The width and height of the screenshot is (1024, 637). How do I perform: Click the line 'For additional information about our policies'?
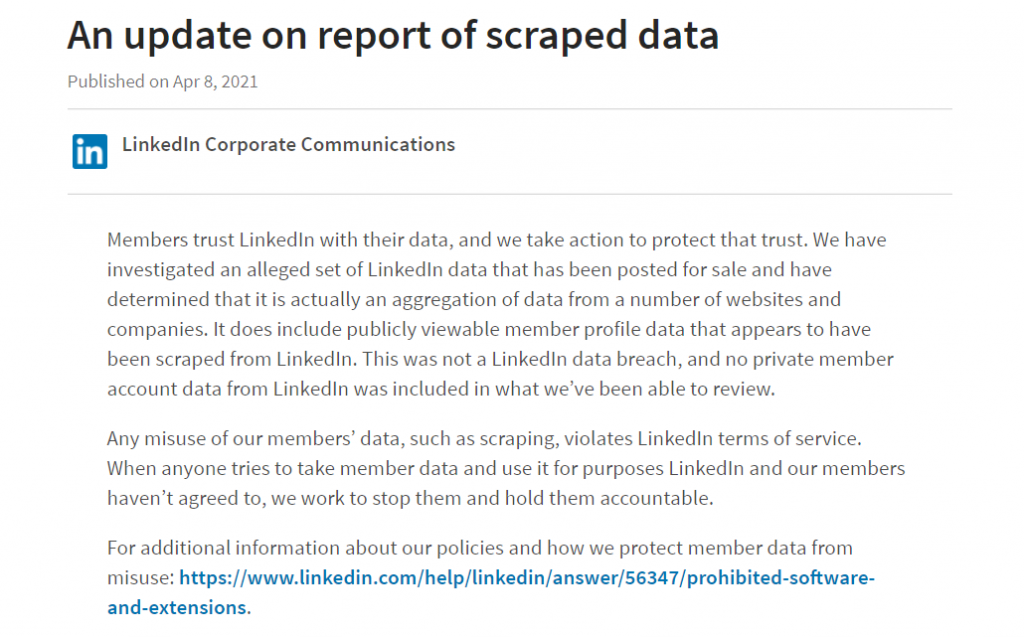point(480,548)
